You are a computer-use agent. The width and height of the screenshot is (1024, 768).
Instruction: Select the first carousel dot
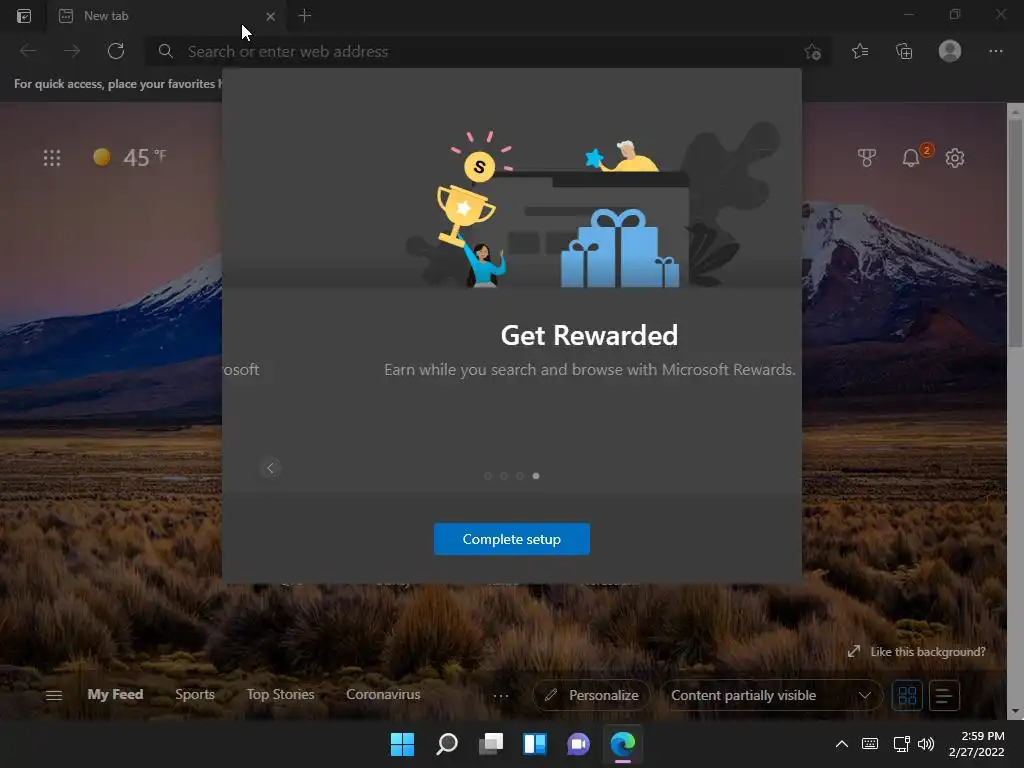[487, 475]
